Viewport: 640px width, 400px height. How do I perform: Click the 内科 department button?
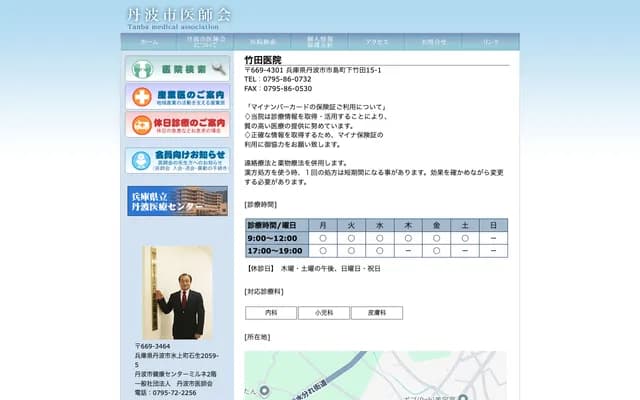coord(271,313)
